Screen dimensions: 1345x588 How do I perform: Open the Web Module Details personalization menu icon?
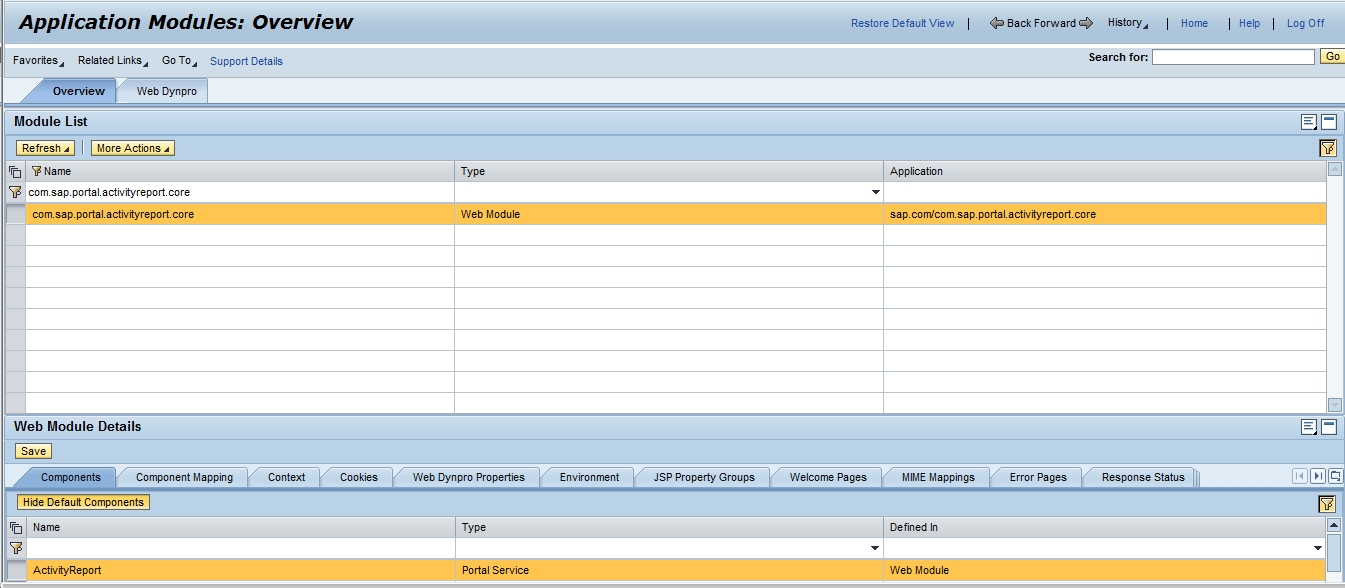1308,427
